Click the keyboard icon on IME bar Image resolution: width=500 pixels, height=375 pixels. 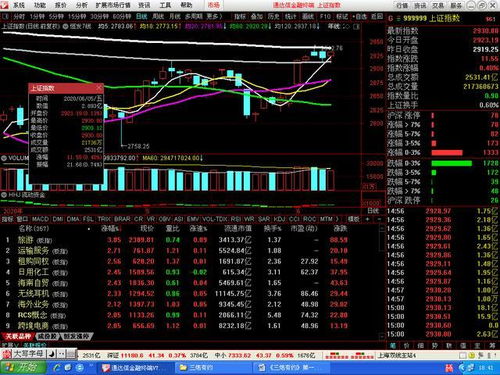[70, 354]
